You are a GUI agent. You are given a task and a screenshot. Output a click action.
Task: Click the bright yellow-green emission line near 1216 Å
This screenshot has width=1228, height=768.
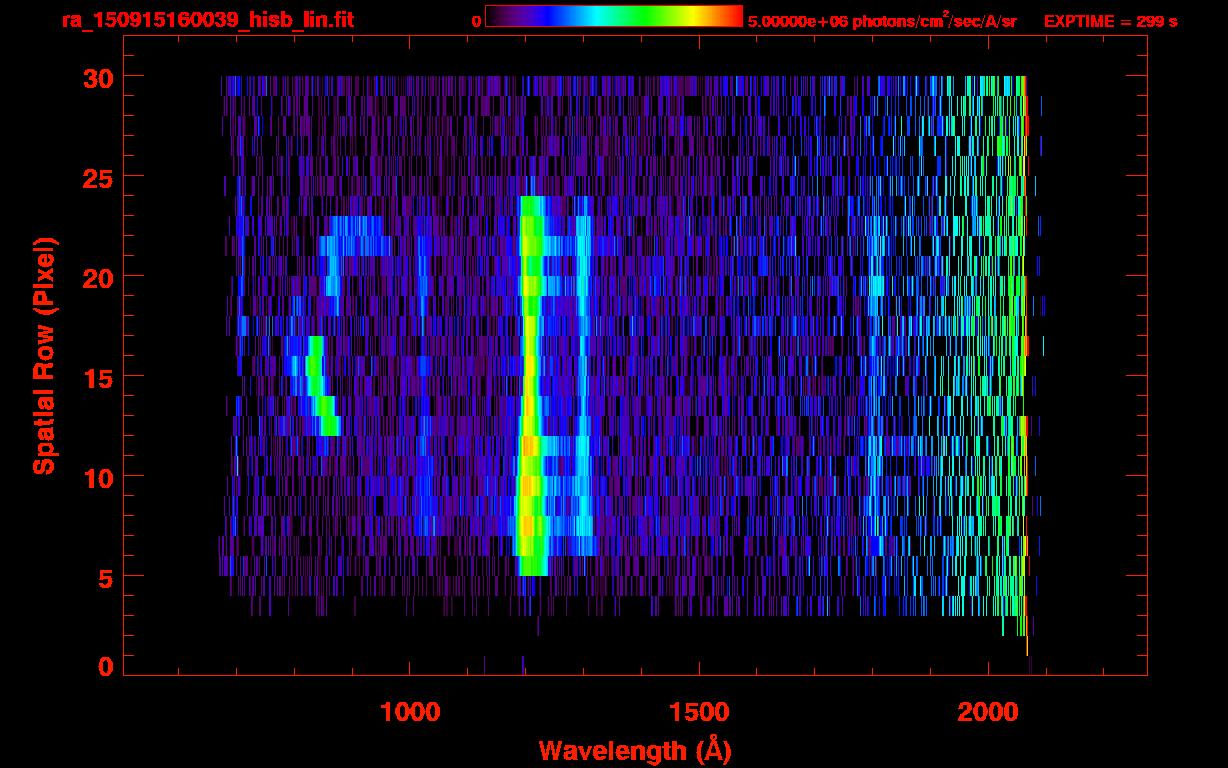(x=531, y=385)
